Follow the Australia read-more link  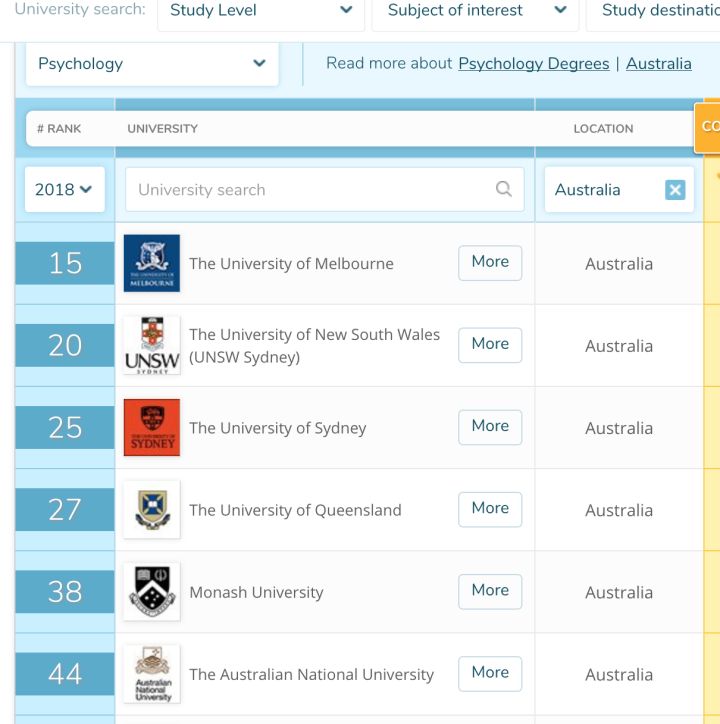point(659,64)
